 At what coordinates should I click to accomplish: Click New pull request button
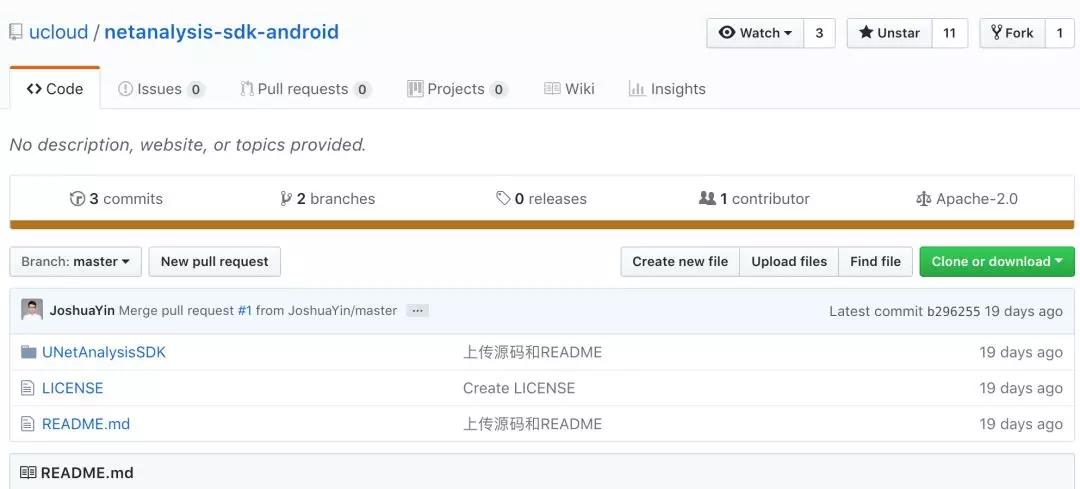tap(215, 262)
